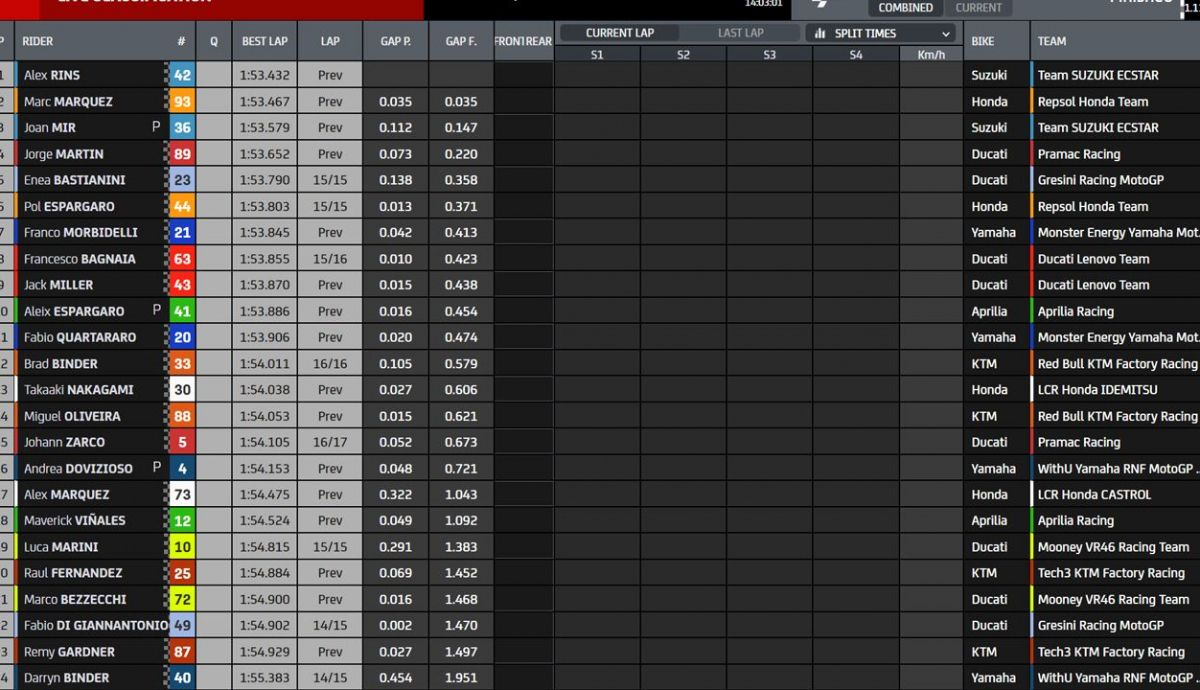The width and height of the screenshot is (1200, 690).
Task: Click number 87 badge for Remy GARDNER
Action: [182, 652]
